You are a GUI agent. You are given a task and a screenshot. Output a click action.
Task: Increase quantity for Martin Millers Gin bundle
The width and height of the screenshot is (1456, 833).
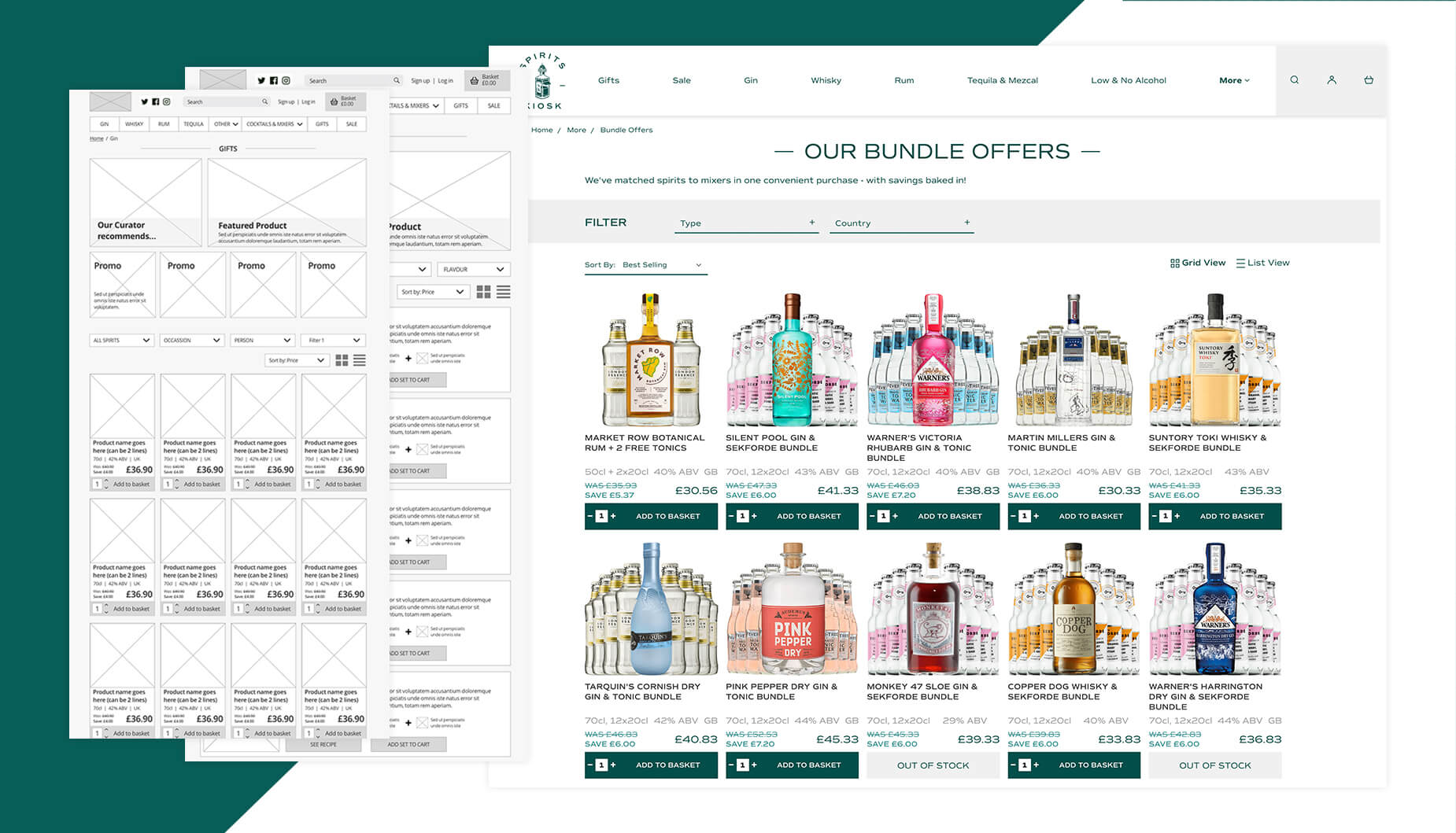point(1037,516)
